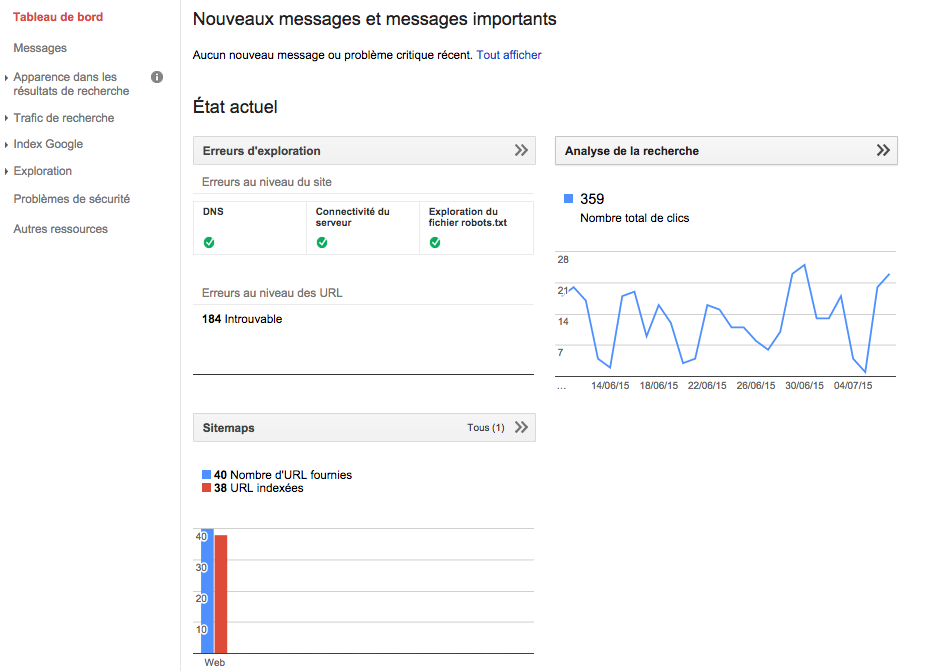This screenshot has width=934, height=671.
Task: Click the green Connectivité du serveur checkmark
Action: pos(324,241)
